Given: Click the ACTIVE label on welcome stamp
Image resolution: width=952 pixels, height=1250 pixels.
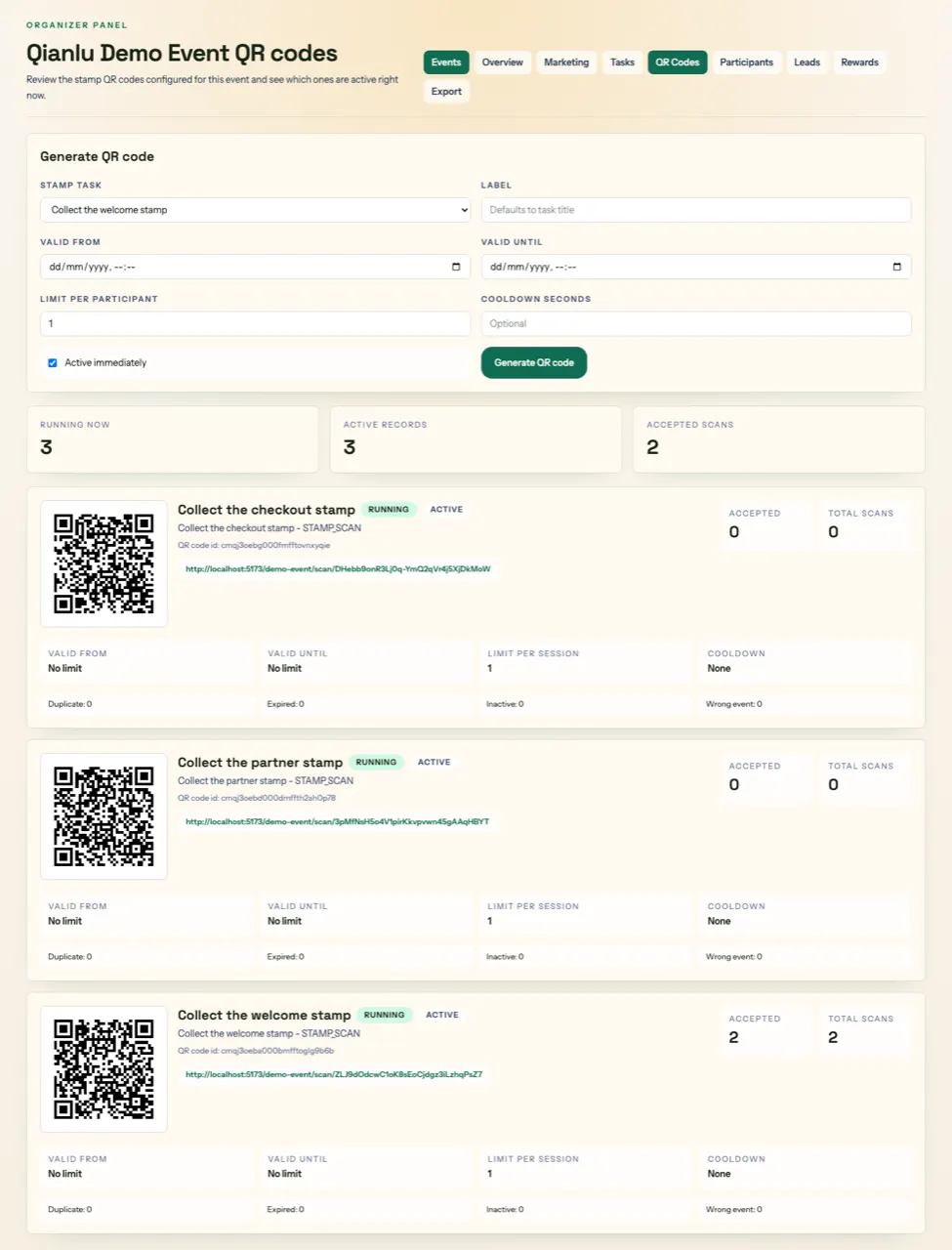Looking at the screenshot, I should tap(442, 1016).
